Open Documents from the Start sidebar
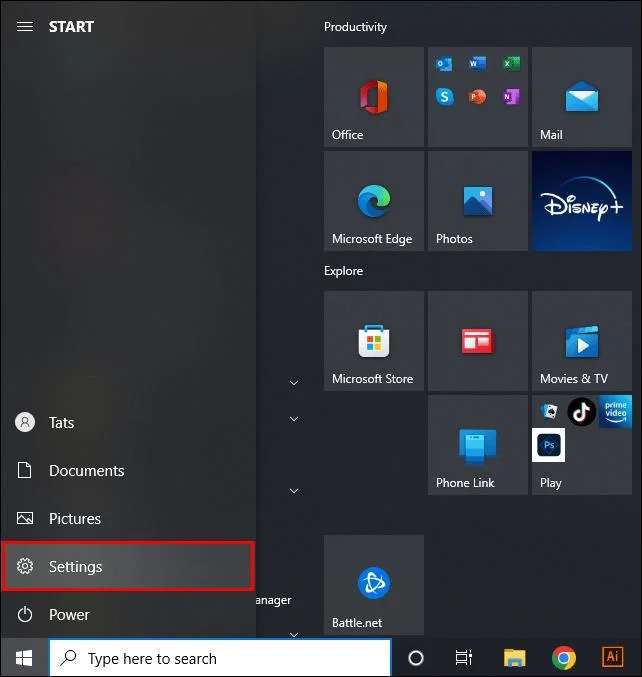 point(128,470)
